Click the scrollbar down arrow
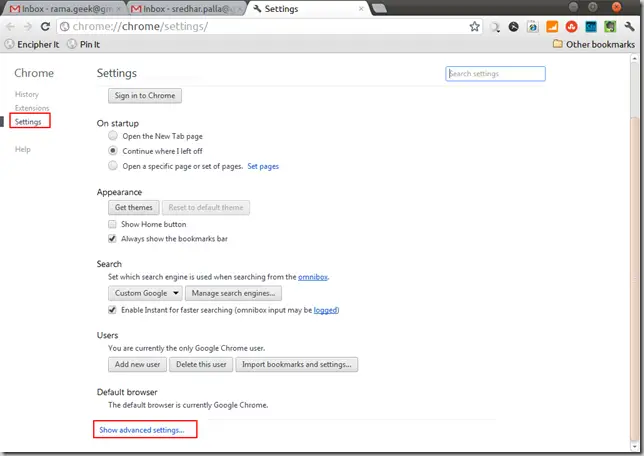The image size is (644, 456). click(x=635, y=446)
